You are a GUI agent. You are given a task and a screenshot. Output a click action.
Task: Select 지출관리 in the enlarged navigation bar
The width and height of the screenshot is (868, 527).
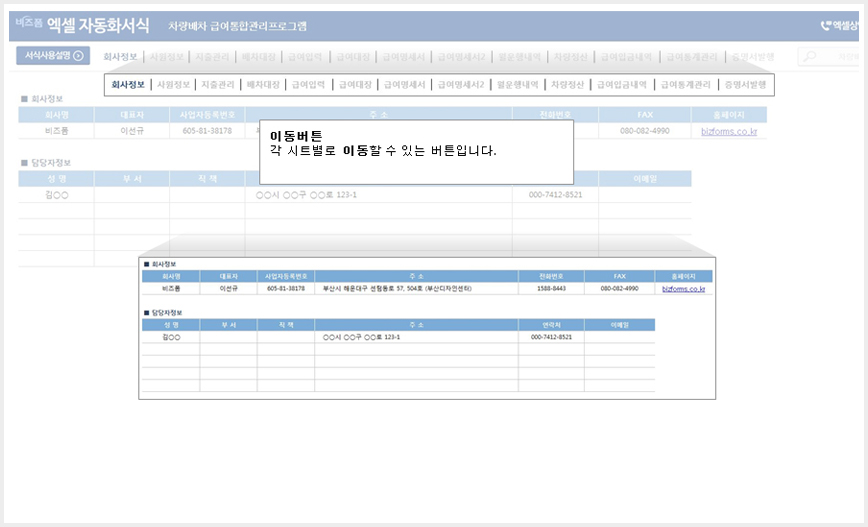click(218, 85)
